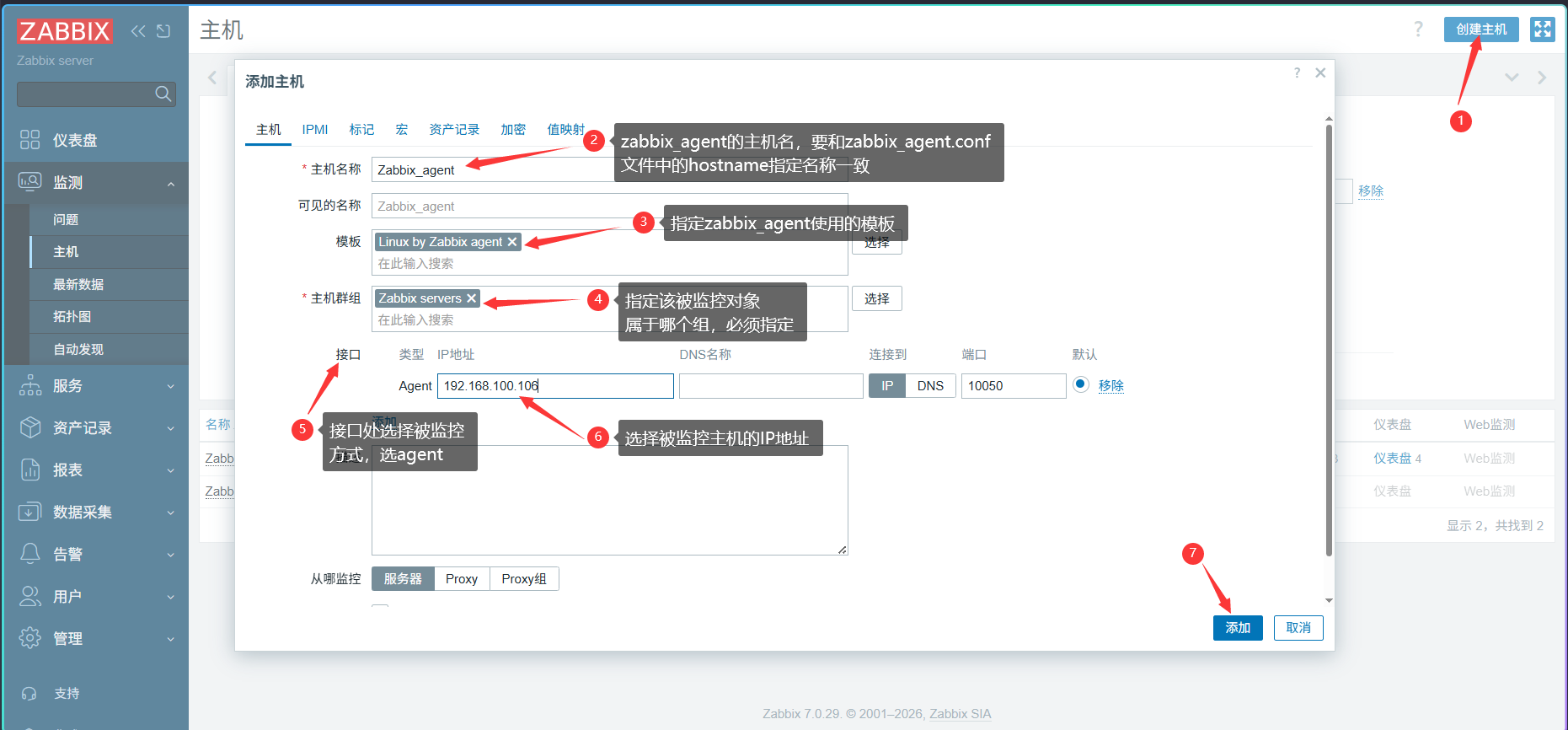Viewport: 1568px width, 730px height.
Task: Set connect-to option to IP
Action: click(887, 386)
